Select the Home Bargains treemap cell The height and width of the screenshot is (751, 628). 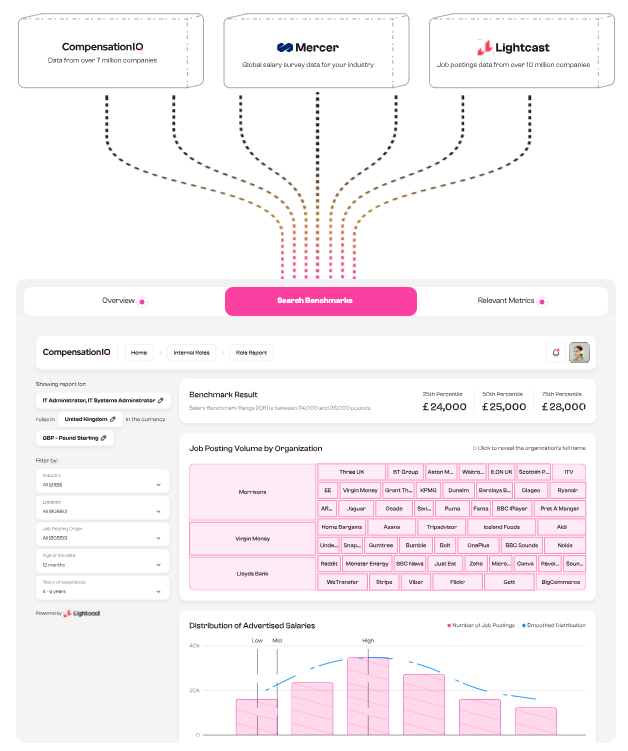342,527
